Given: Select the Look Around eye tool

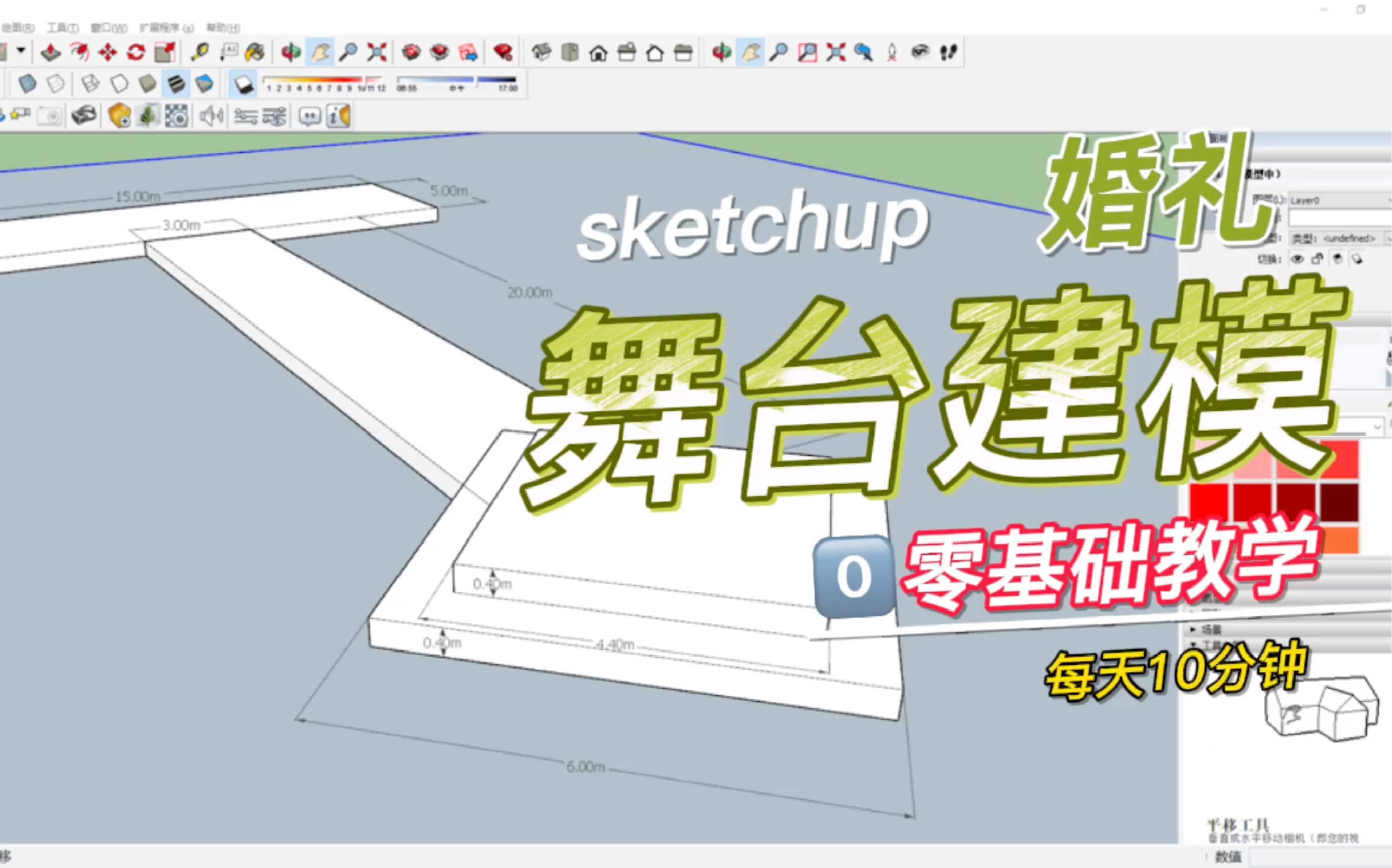Looking at the screenshot, I should tap(920, 53).
